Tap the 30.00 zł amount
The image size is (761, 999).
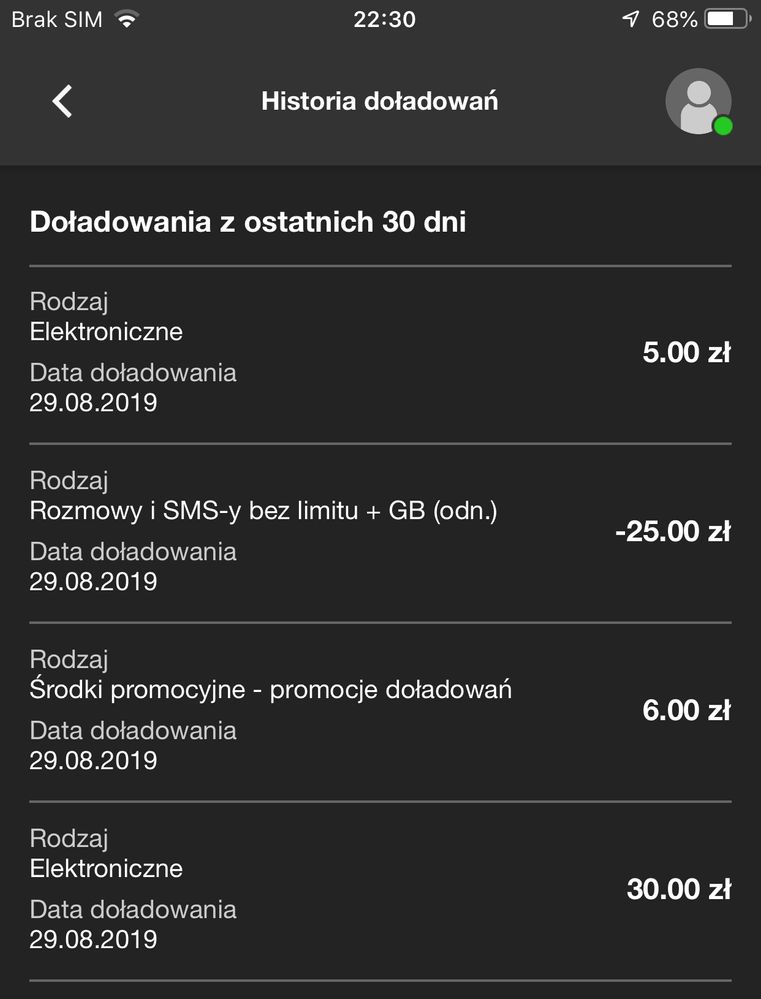pos(679,889)
